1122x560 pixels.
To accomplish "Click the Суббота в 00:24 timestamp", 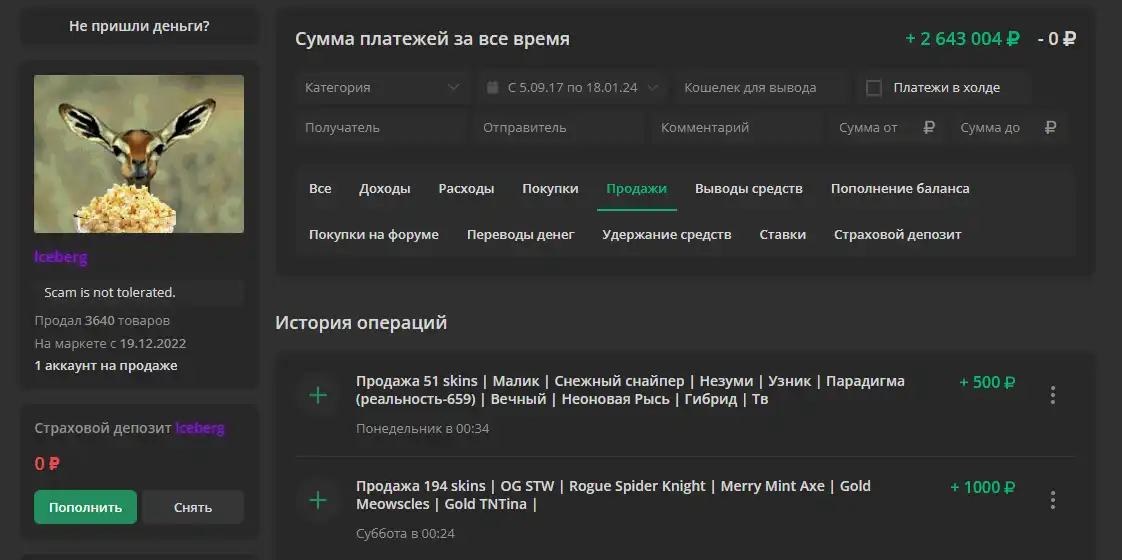I will (405, 534).
